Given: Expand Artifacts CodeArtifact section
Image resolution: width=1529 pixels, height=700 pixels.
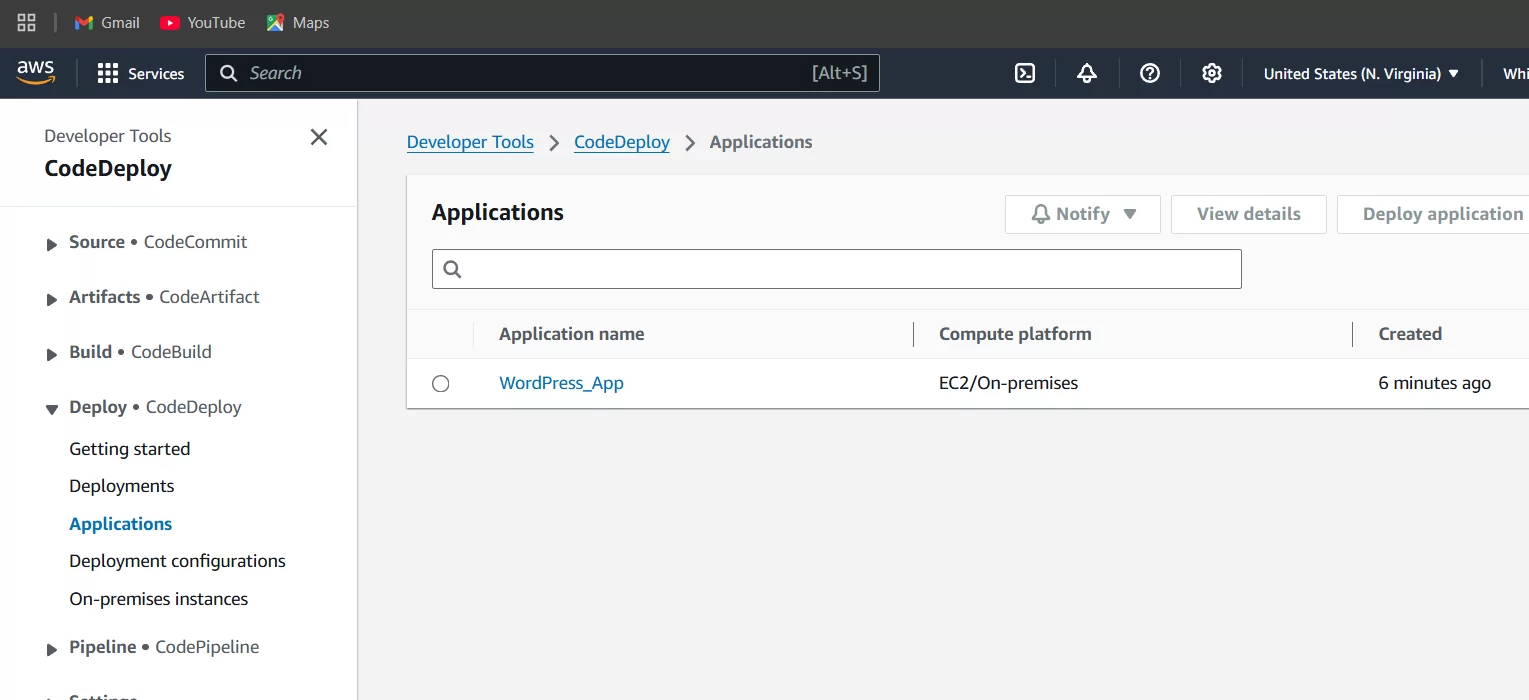Looking at the screenshot, I should [52, 299].
